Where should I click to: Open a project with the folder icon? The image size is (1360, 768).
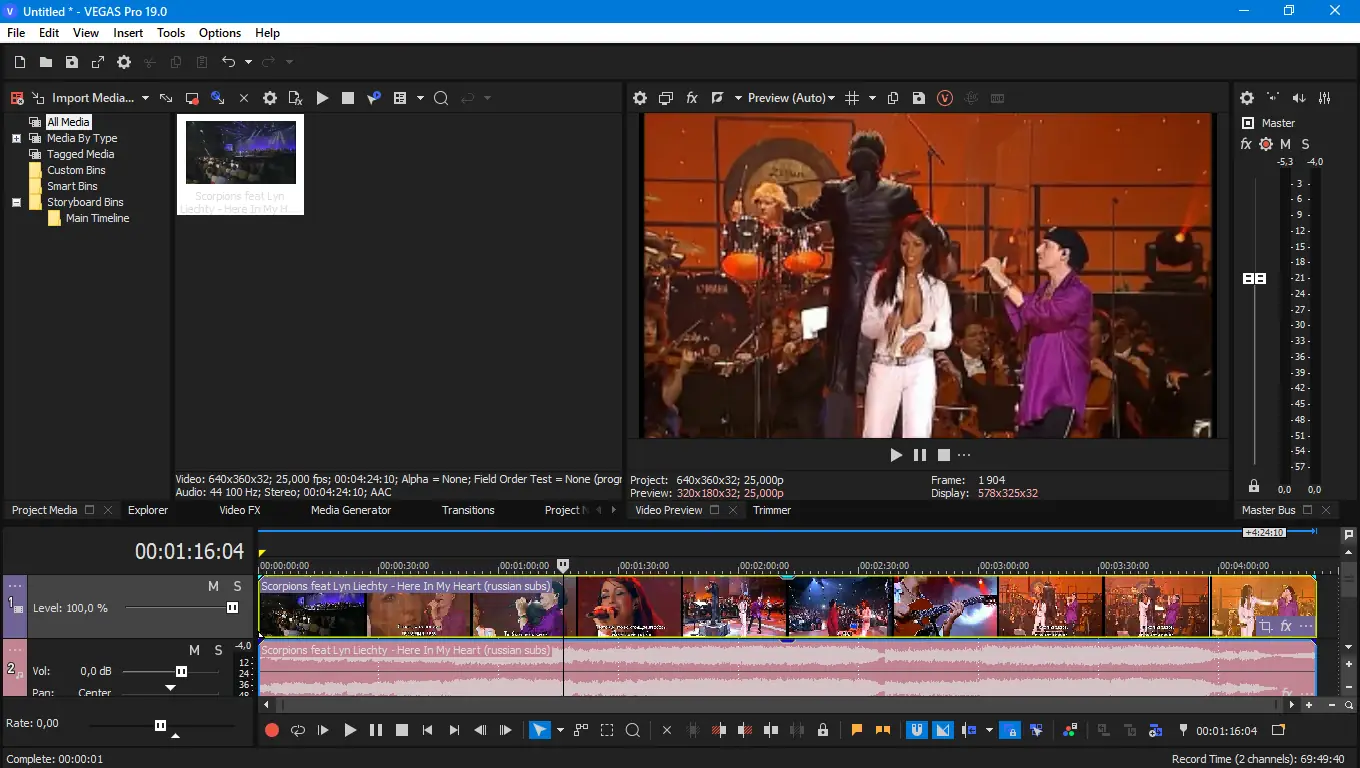click(x=46, y=62)
